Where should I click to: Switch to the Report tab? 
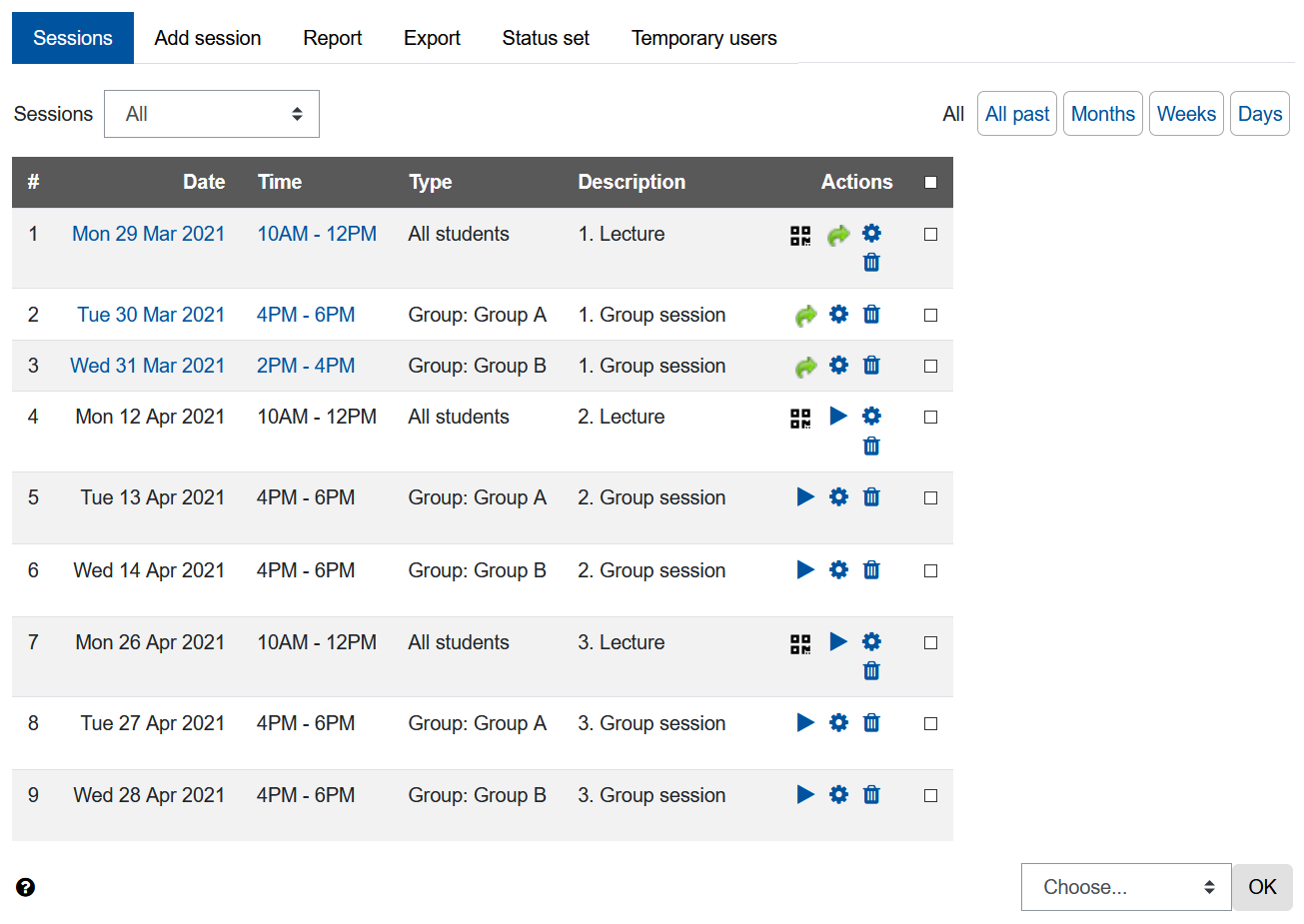(x=332, y=38)
